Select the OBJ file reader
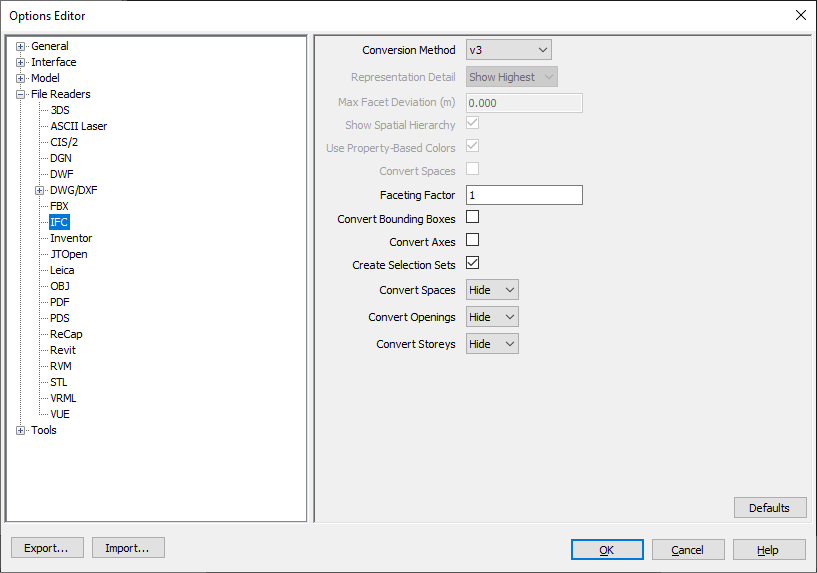This screenshot has height=573, width=817. point(60,286)
